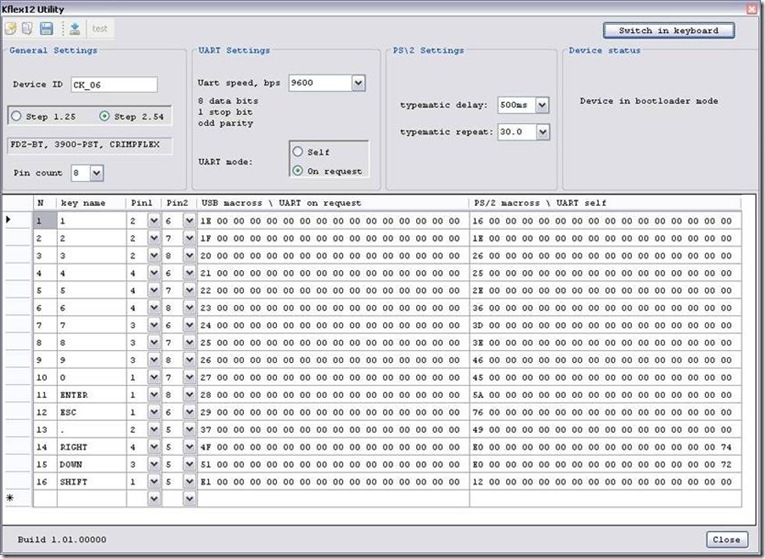765x559 pixels.
Task: Open the Pin2 dropdown in row 1
Action: [x=190, y=220]
